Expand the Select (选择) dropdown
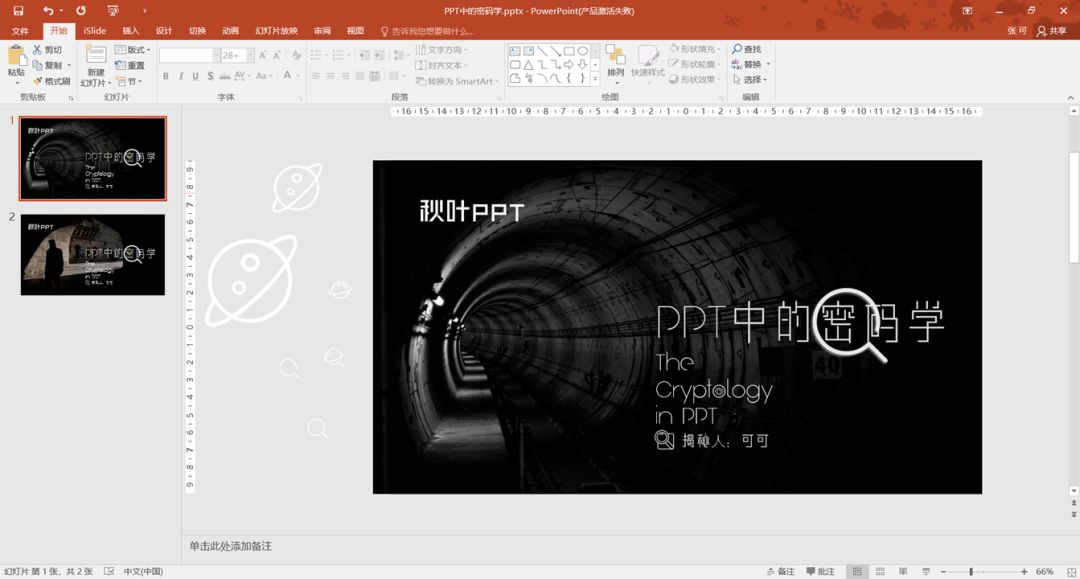This screenshot has height=579, width=1080. coord(751,80)
